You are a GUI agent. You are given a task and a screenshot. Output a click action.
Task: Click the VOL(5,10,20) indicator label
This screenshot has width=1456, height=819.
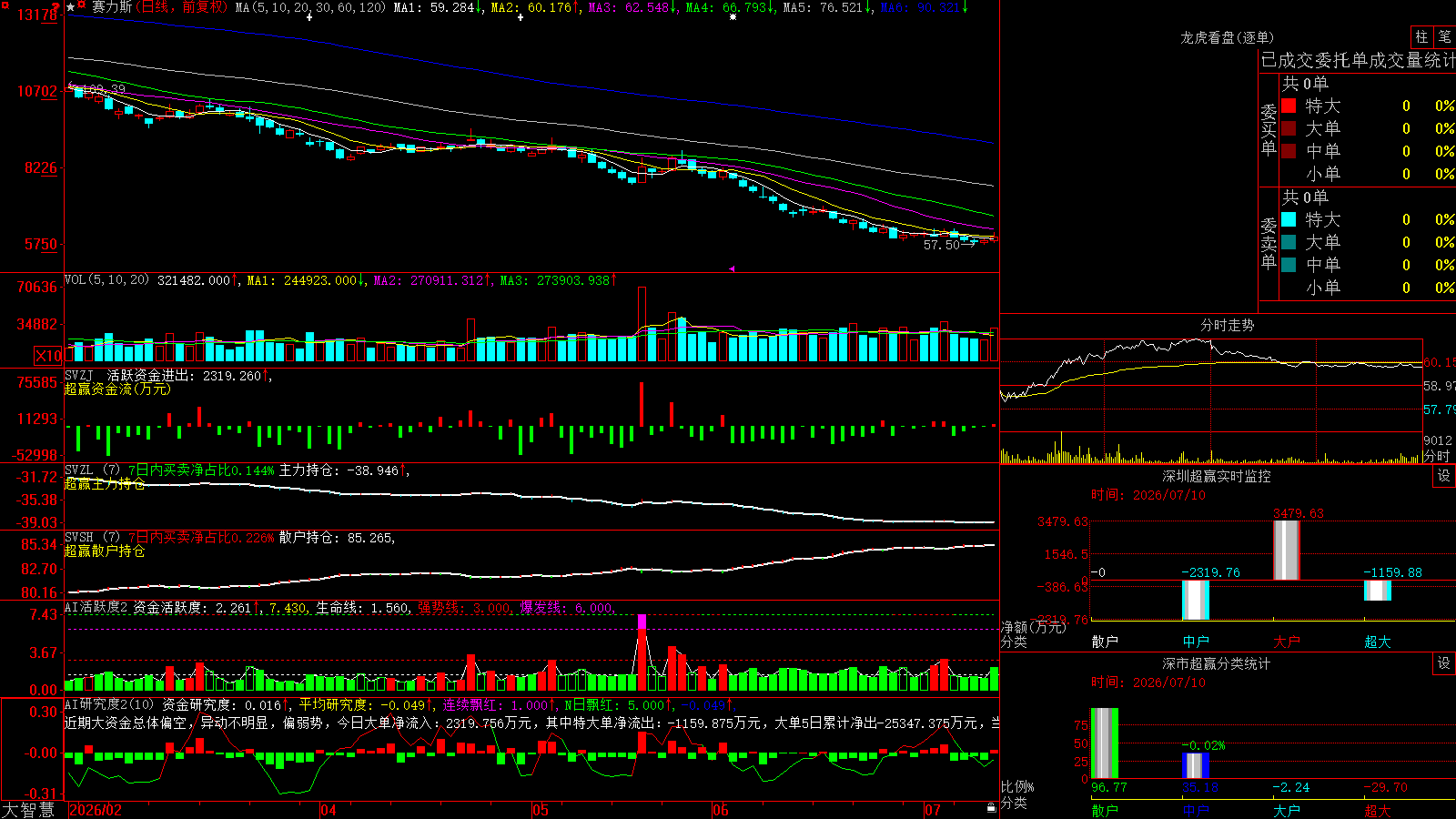[106, 280]
